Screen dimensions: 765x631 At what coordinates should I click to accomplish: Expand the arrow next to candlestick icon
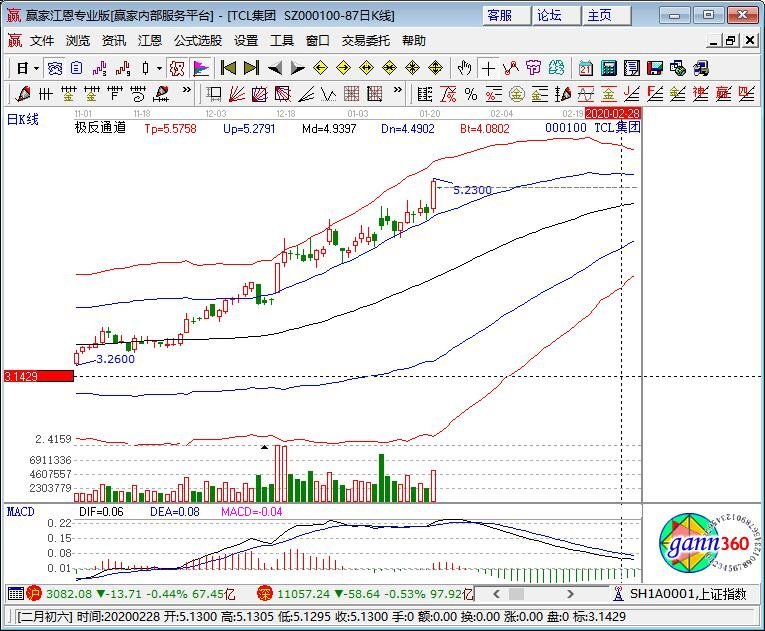[159, 68]
